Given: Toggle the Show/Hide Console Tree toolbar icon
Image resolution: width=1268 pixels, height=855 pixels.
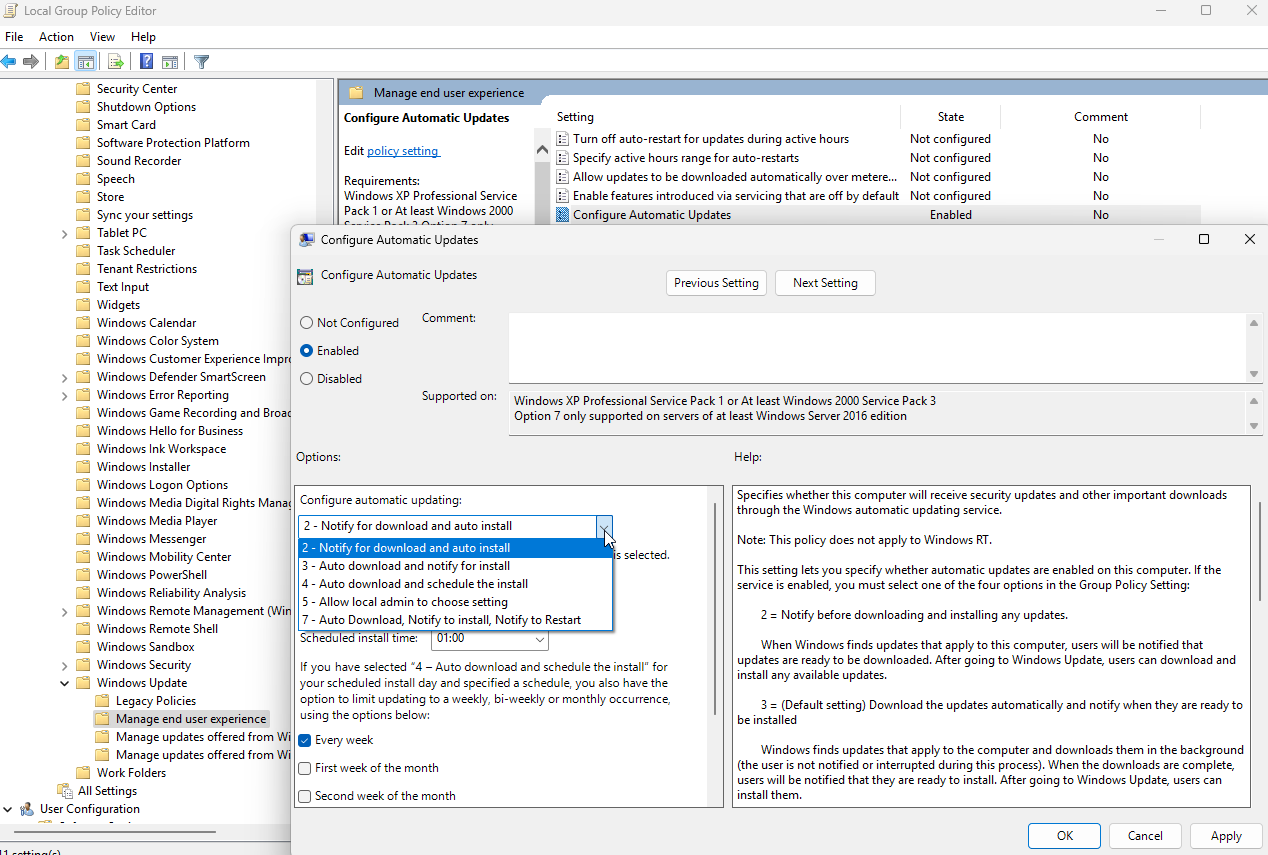Looking at the screenshot, I should coord(86,62).
